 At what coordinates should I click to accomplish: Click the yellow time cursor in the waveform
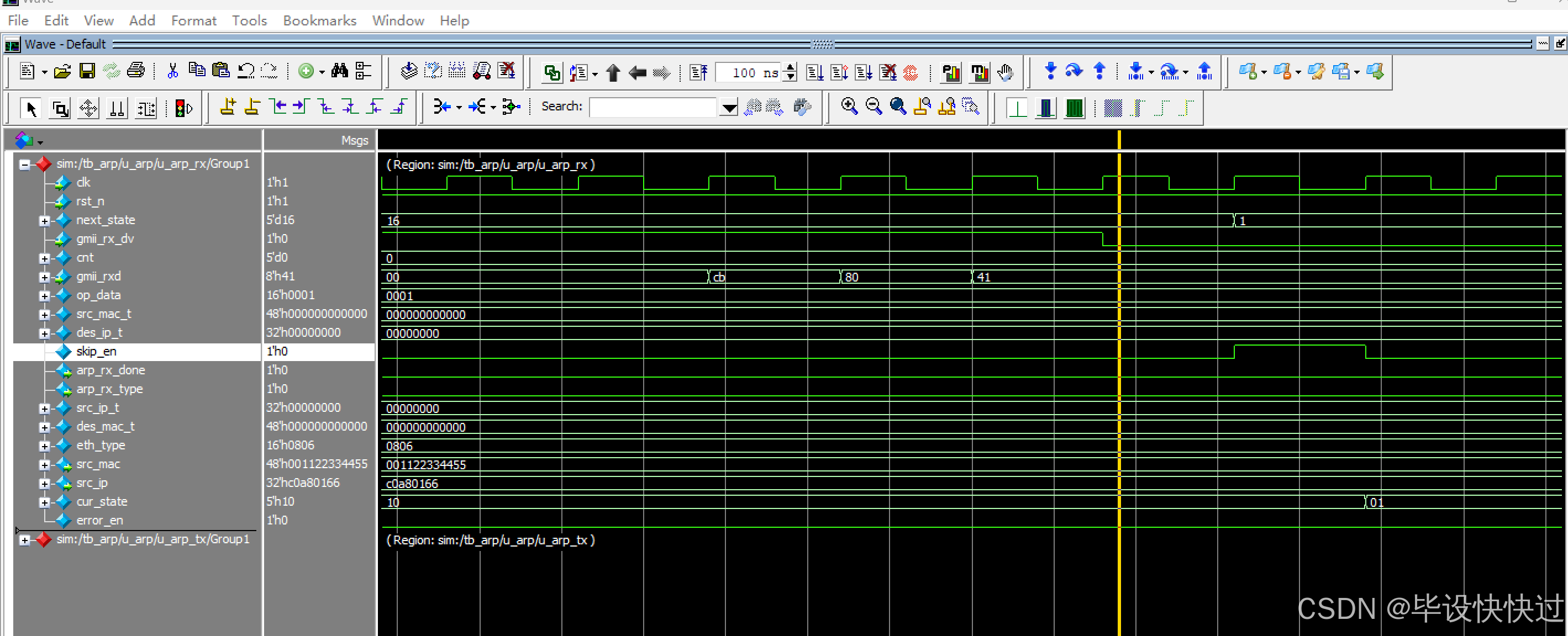[1119, 383]
